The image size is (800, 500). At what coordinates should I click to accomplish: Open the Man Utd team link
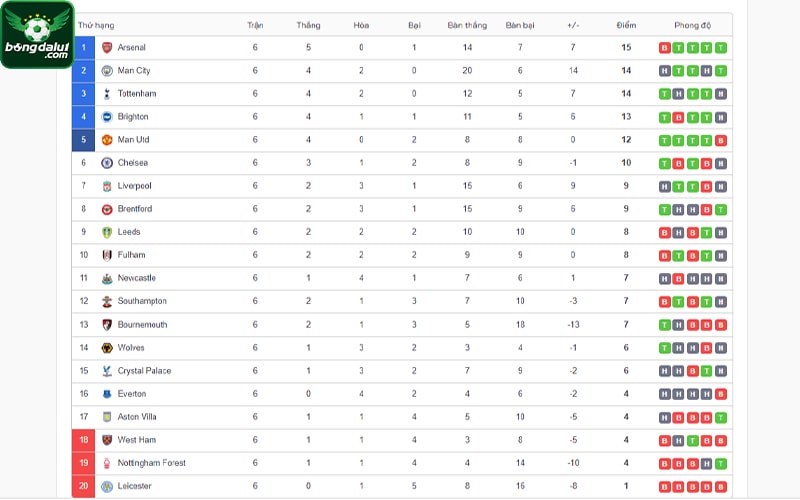click(133, 139)
